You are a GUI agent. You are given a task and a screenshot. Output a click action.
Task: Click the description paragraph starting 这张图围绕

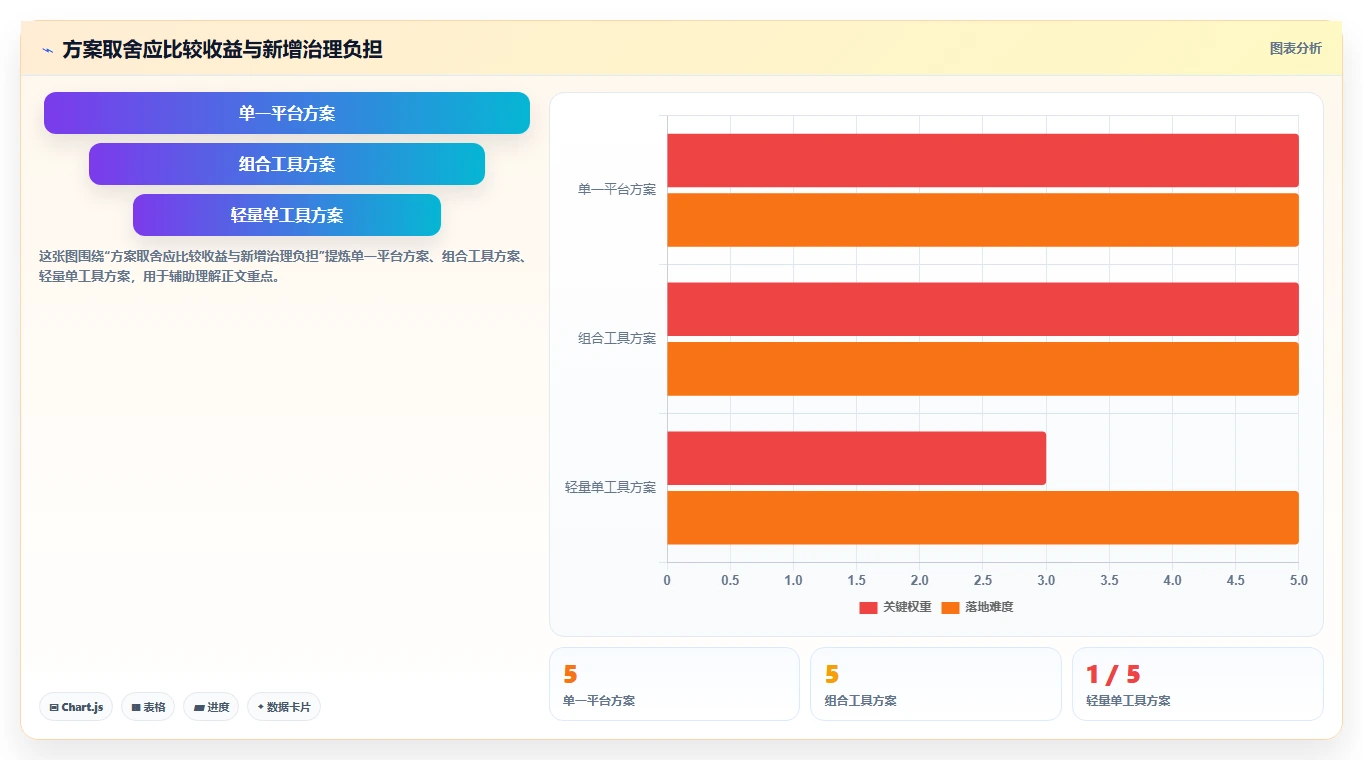point(283,266)
